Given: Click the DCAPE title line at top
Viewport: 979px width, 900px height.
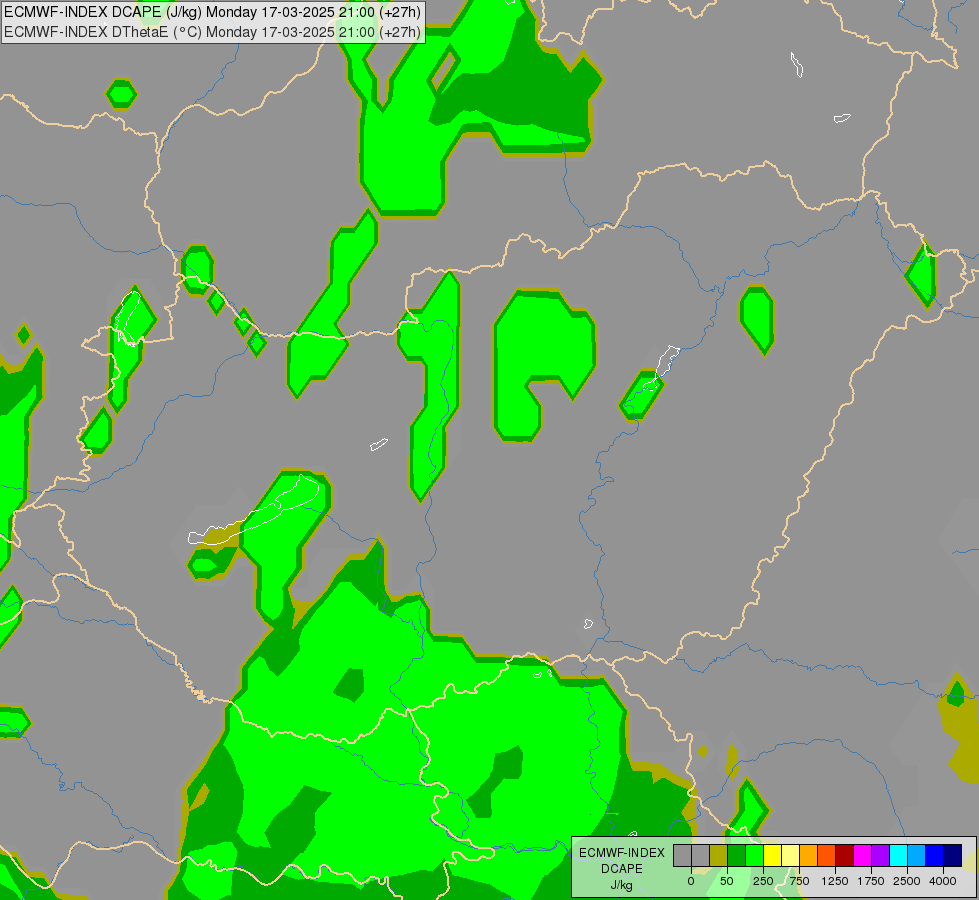Looking at the screenshot, I should 212,12.
